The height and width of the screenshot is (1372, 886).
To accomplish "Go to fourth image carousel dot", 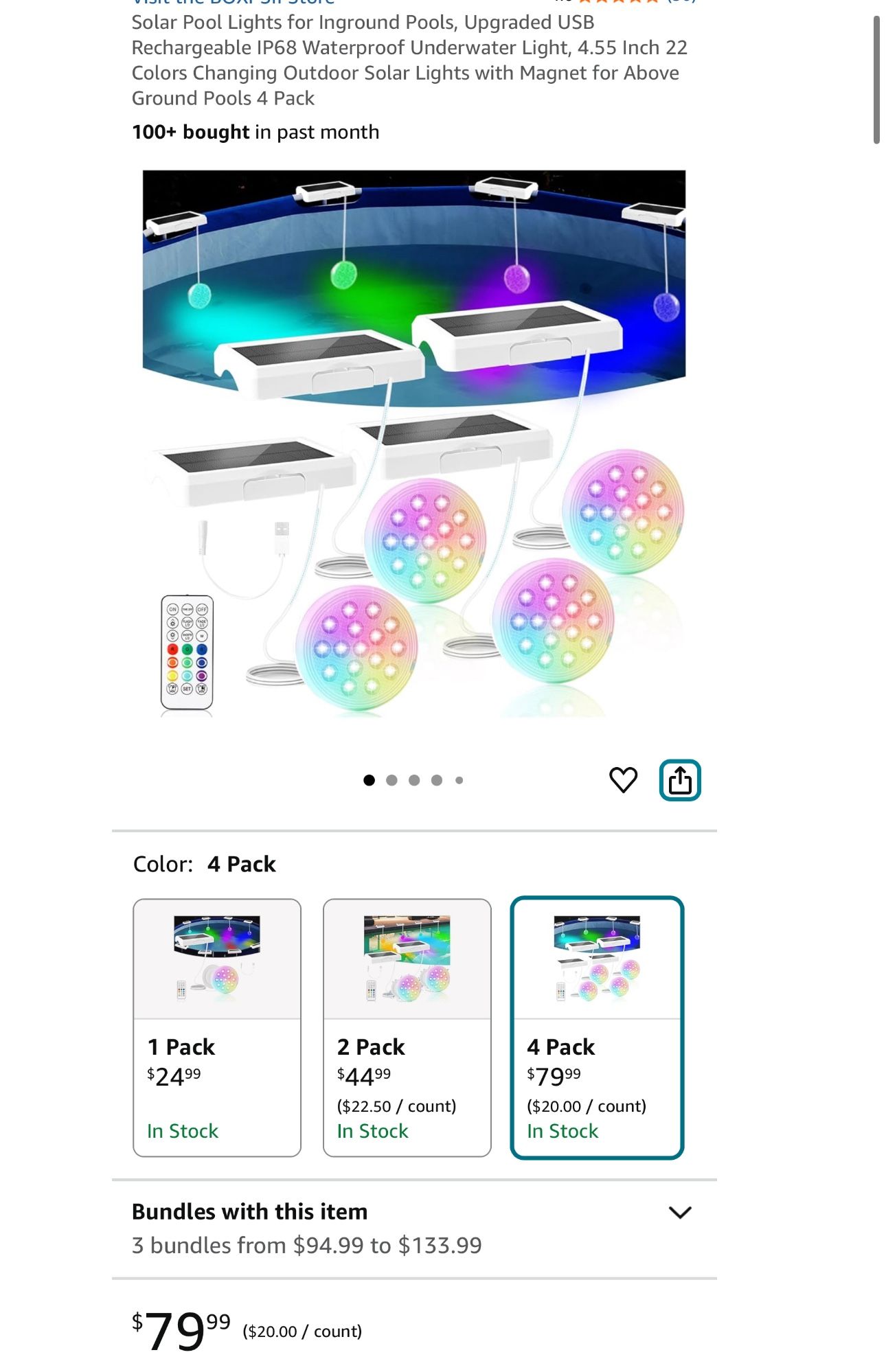I will point(437,780).
